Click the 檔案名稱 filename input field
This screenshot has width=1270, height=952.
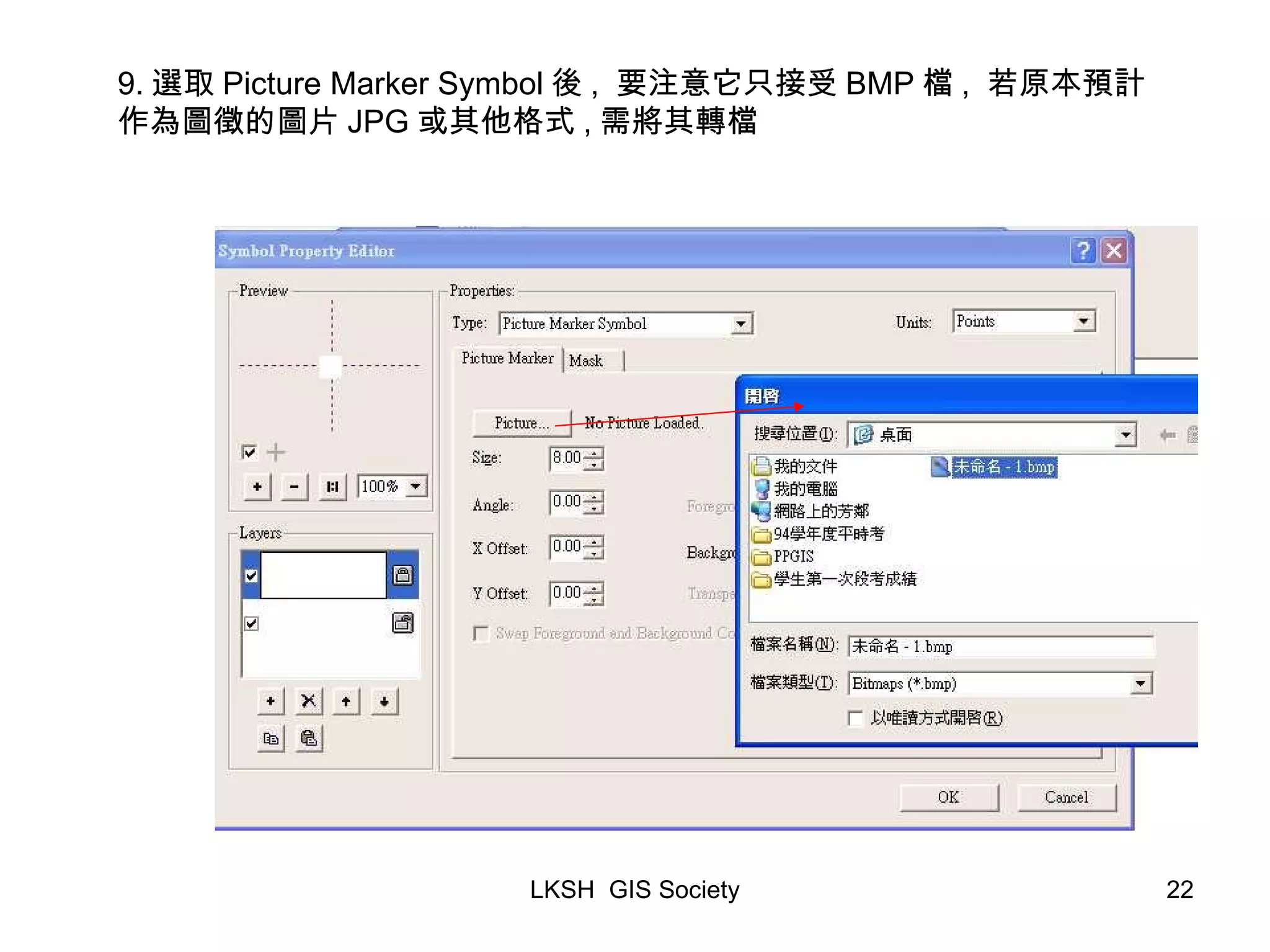1001,646
